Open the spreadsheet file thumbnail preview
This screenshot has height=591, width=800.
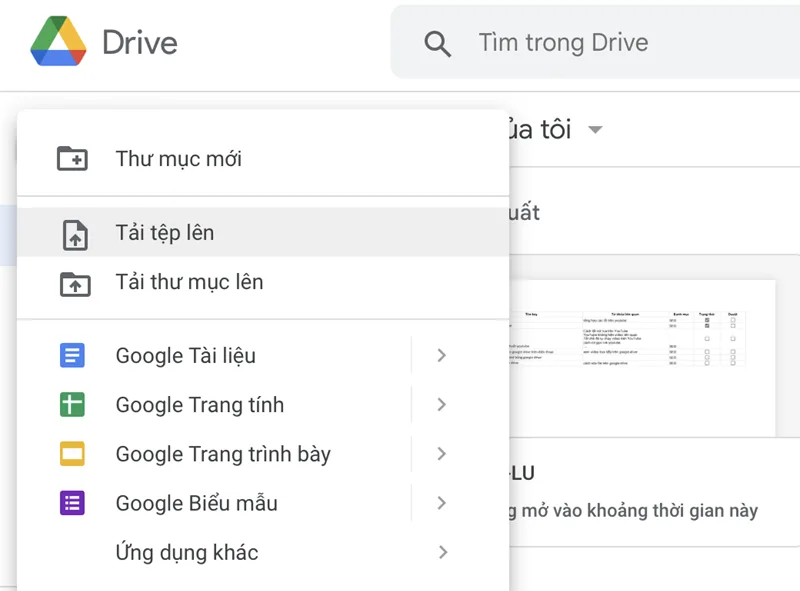point(643,358)
